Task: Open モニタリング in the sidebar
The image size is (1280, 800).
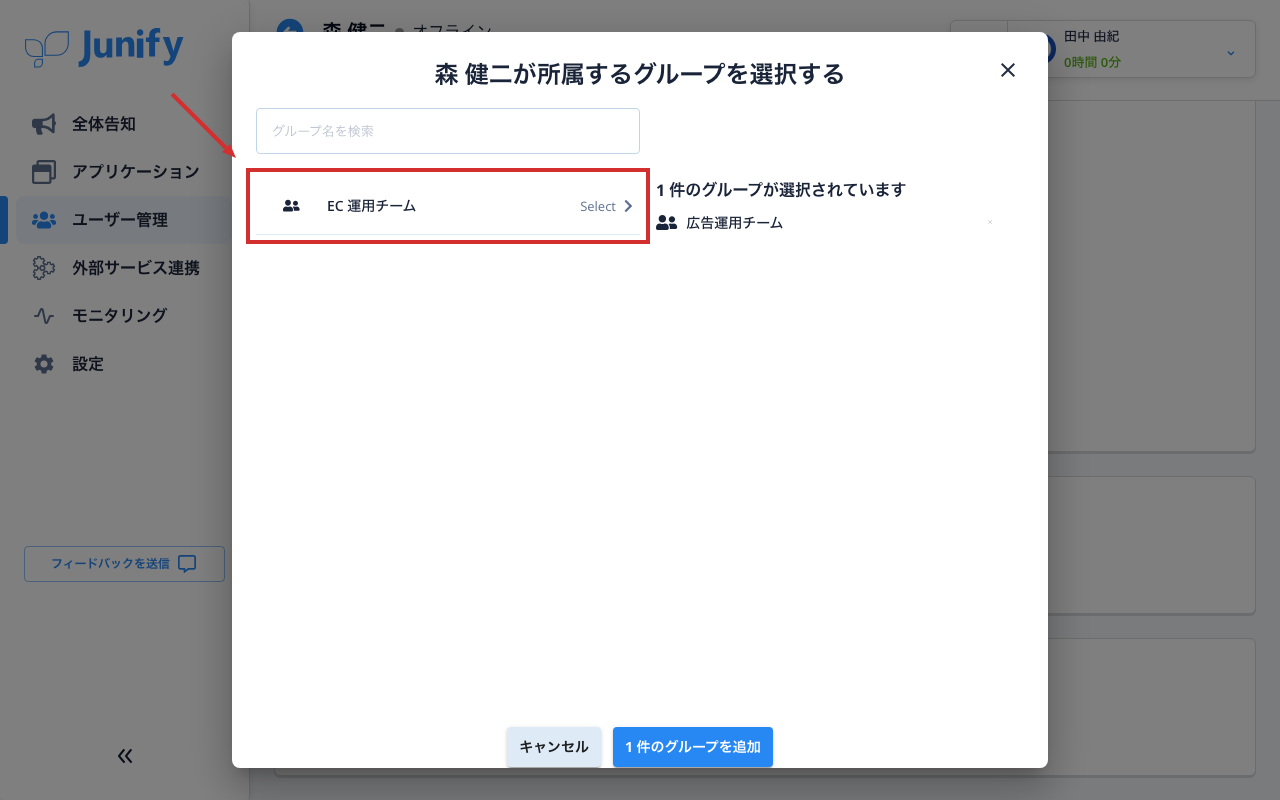Action: [x=120, y=315]
